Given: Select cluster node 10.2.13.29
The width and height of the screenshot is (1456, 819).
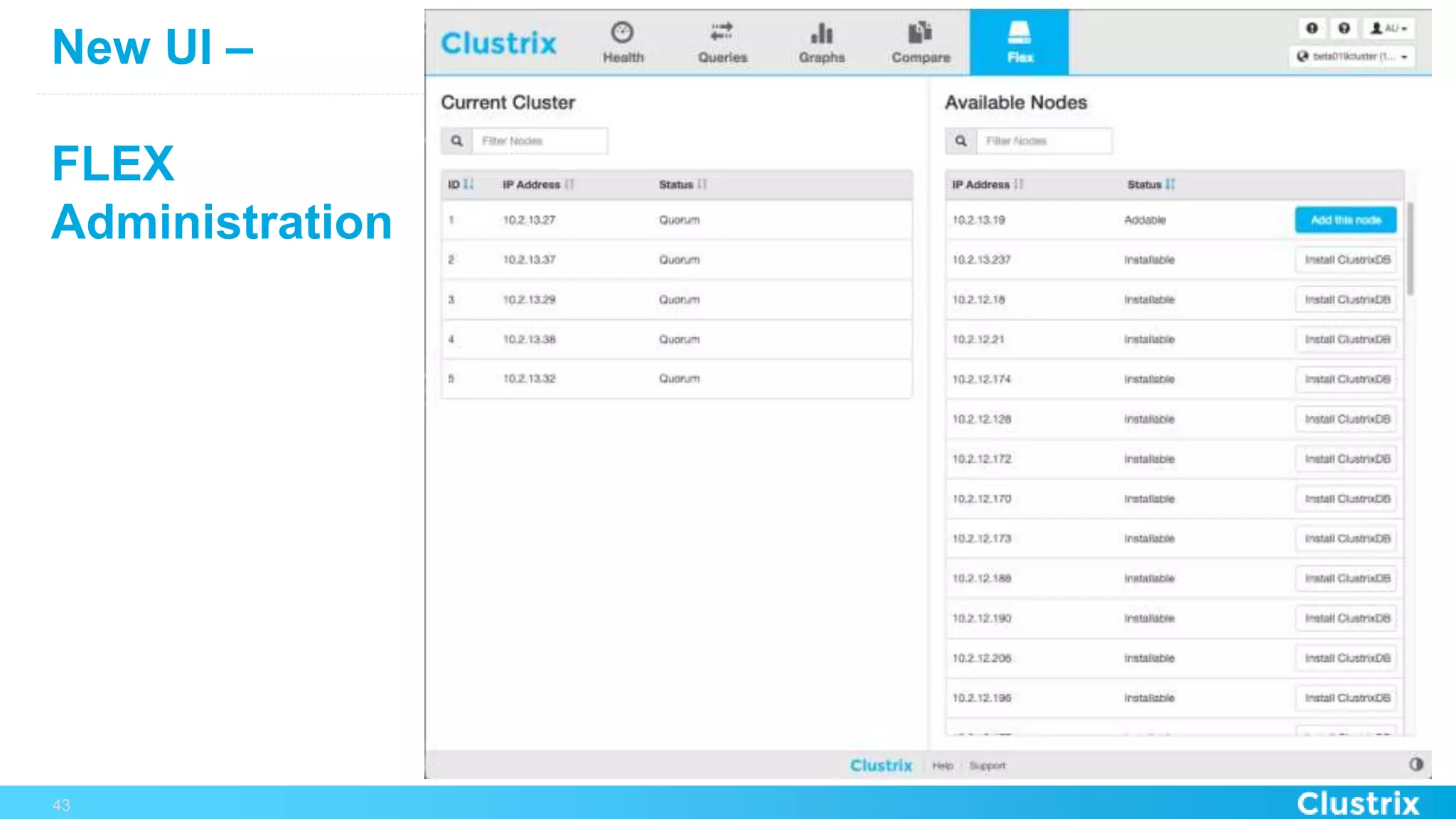Looking at the screenshot, I should (676, 299).
